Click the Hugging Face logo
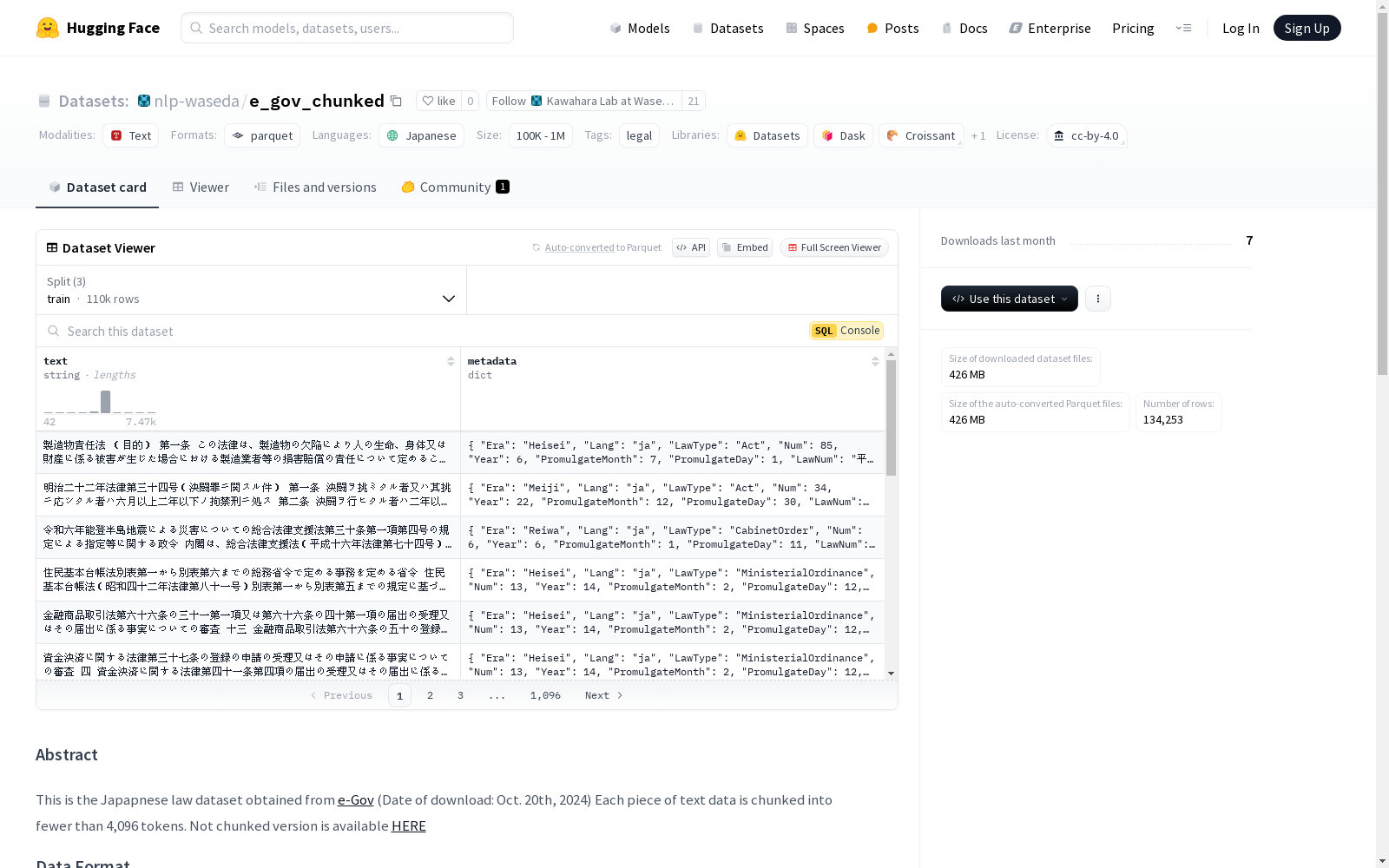1389x868 pixels. [98, 28]
